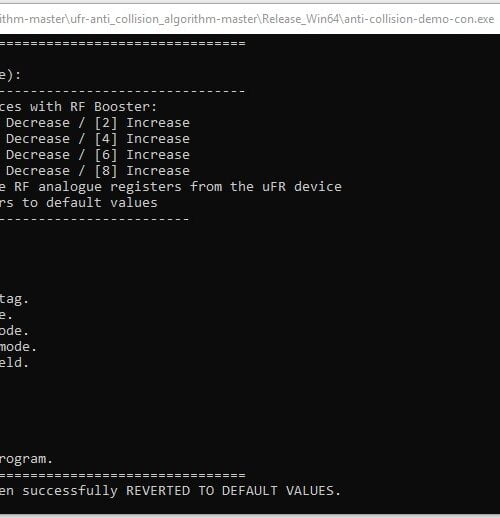Image resolution: width=500 pixels, height=518 pixels.
Task: Click 'RF analogue registers from the uFR device'
Action: click(x=178, y=187)
